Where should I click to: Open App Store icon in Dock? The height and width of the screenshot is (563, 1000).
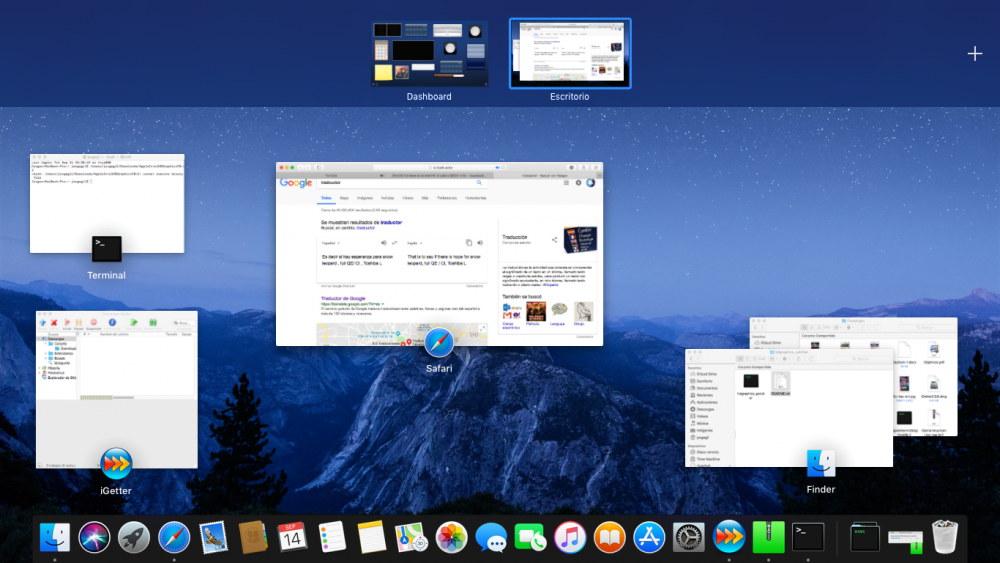click(649, 537)
